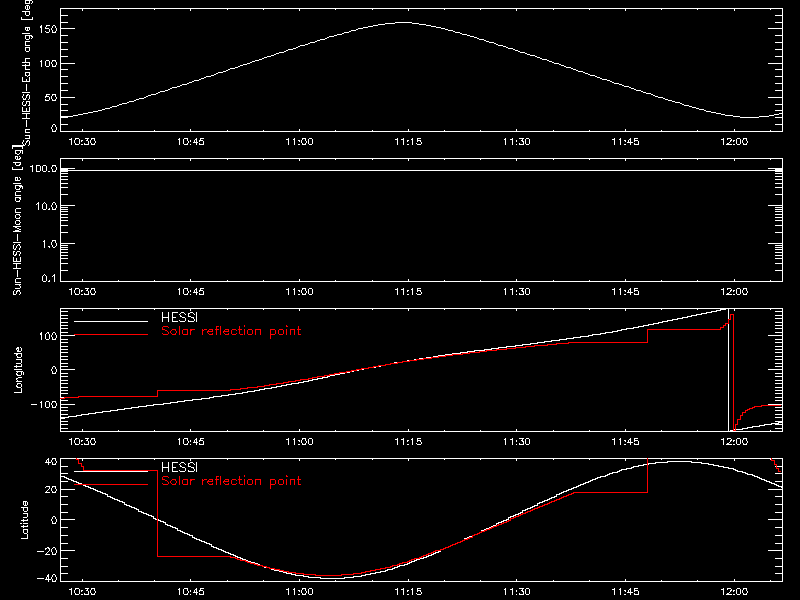This screenshot has height=600, width=800.
Task: Click the 100 tick on Earth angle plot
Action: (48, 64)
